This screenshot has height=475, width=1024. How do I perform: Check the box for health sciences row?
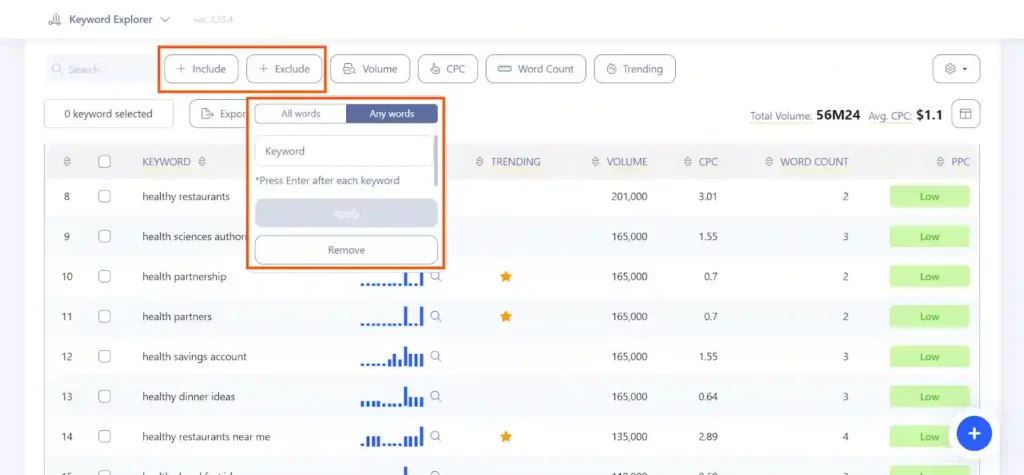click(104, 237)
